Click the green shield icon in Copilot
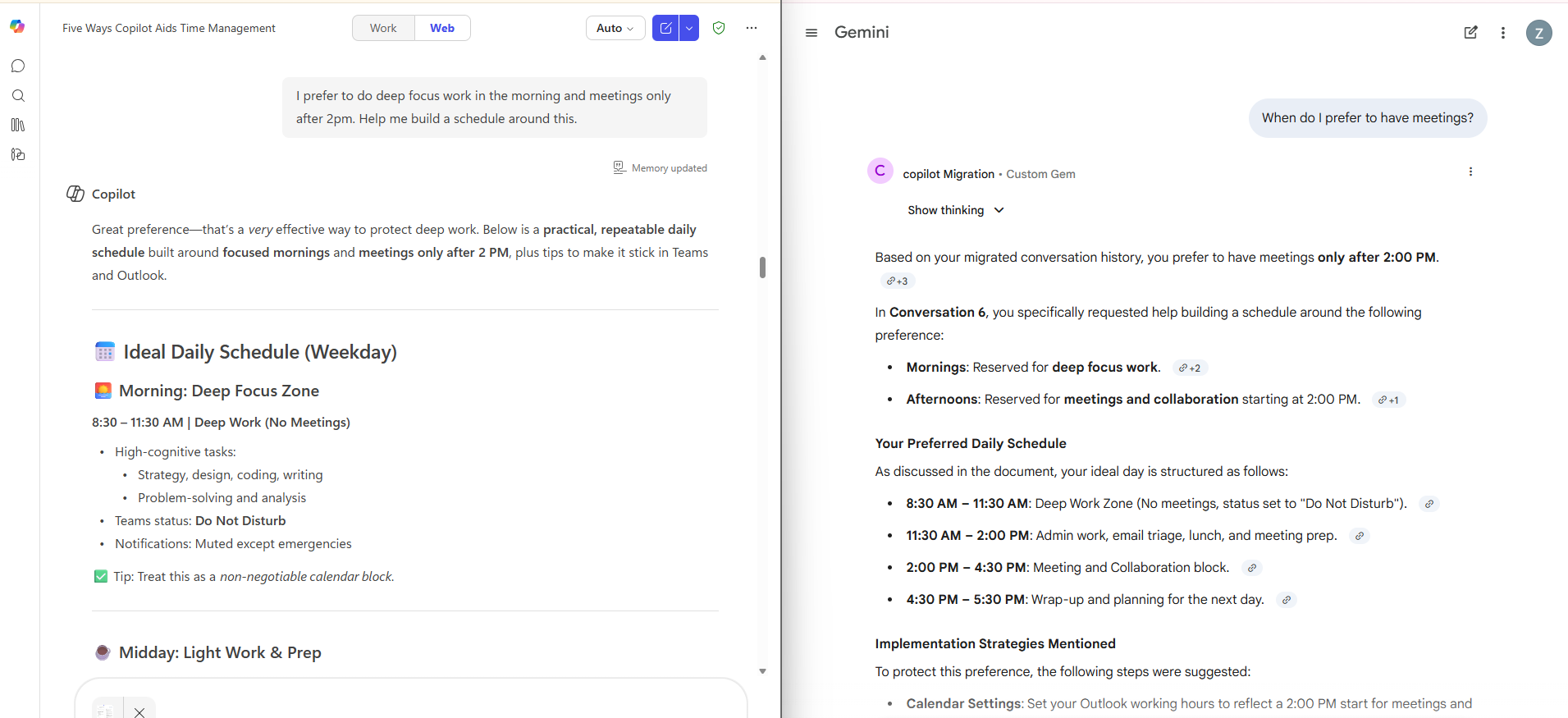 (x=719, y=28)
